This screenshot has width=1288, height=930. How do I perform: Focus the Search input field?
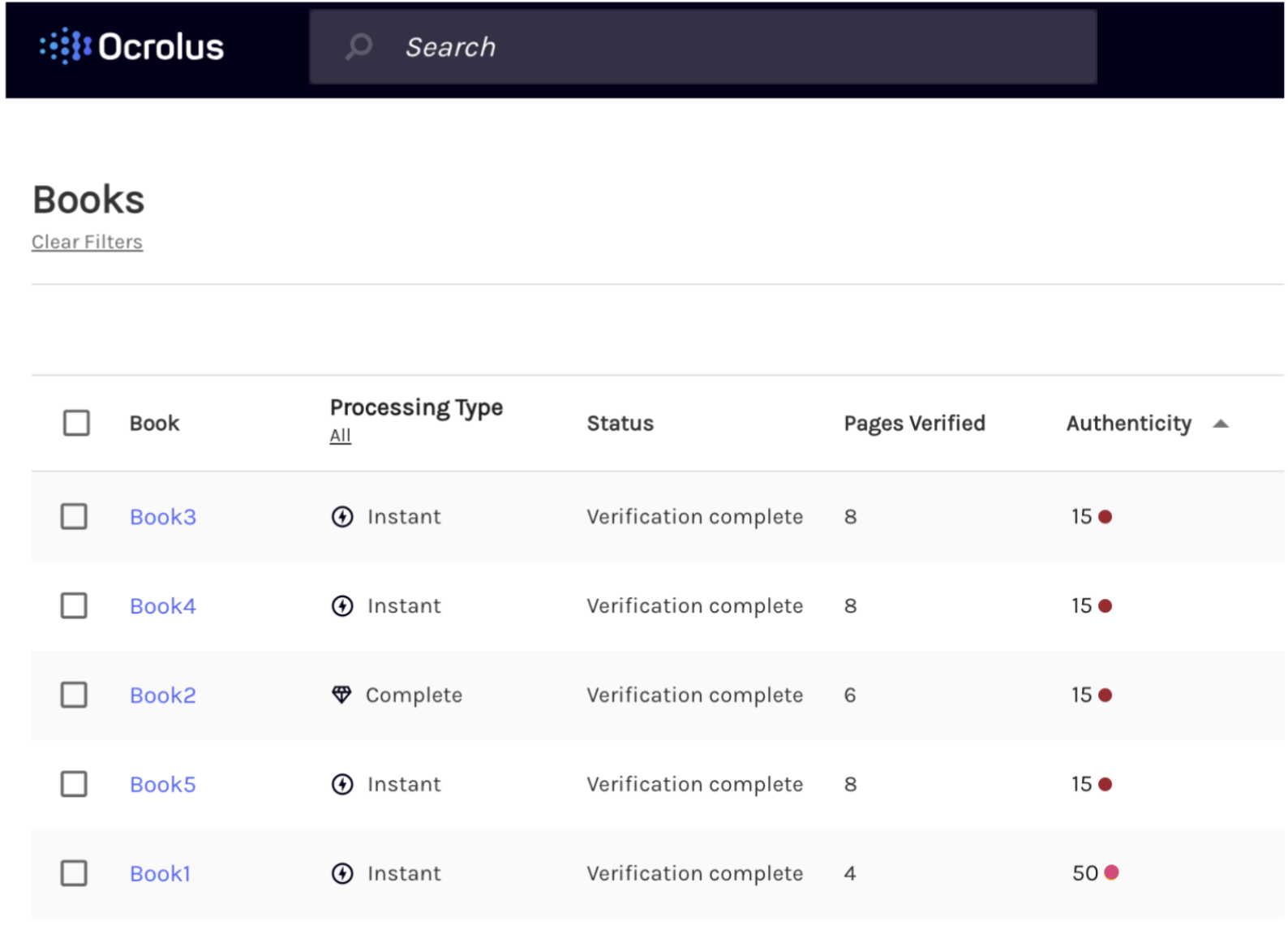702,47
